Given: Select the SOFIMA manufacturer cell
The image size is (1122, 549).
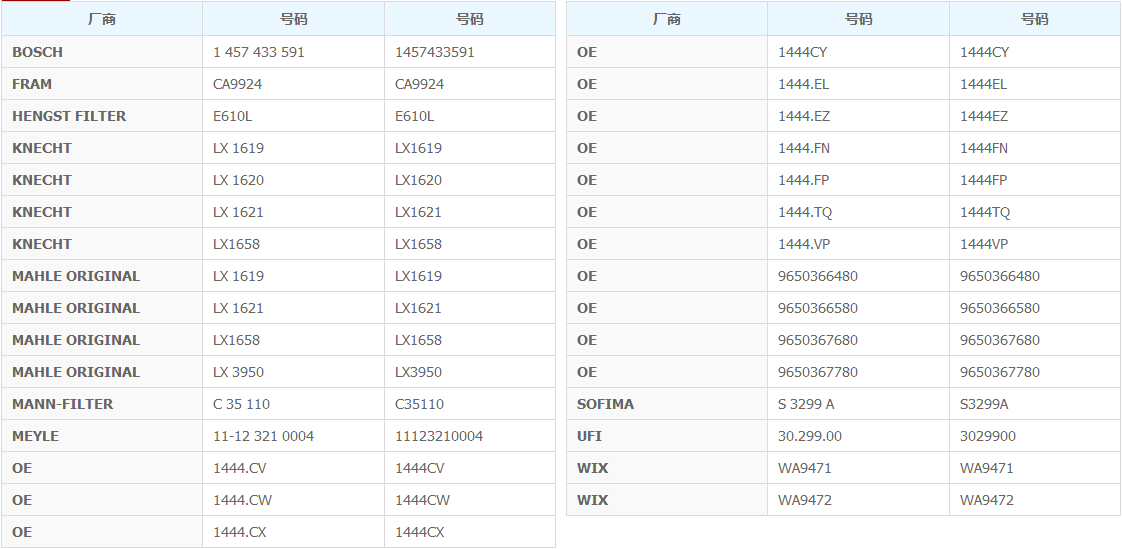Looking at the screenshot, I should [x=605, y=404].
